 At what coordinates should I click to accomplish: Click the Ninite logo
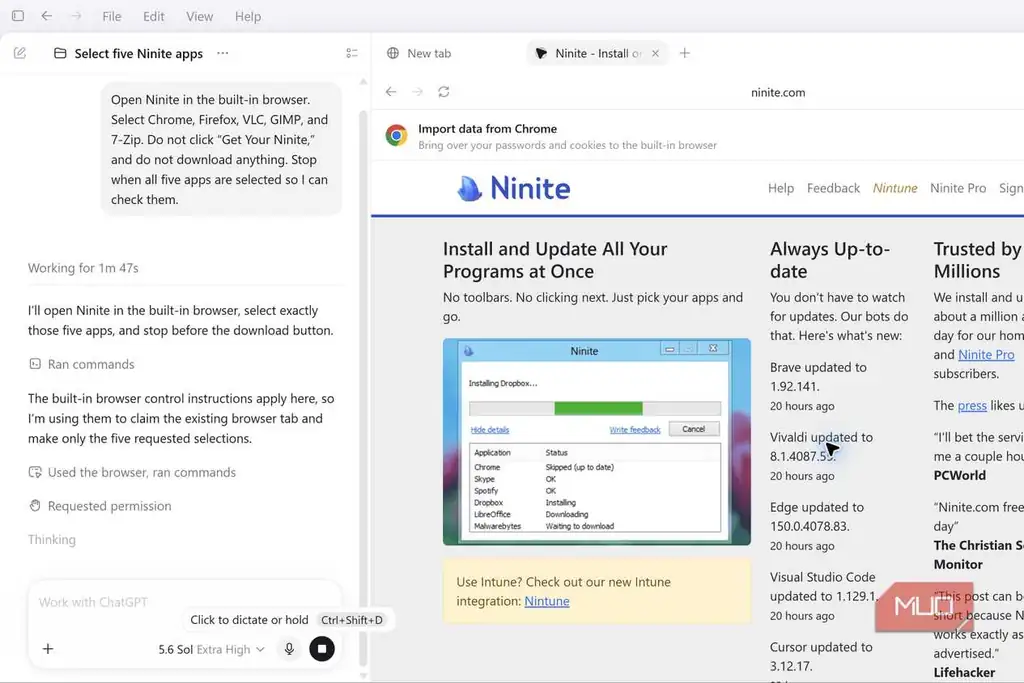(513, 188)
